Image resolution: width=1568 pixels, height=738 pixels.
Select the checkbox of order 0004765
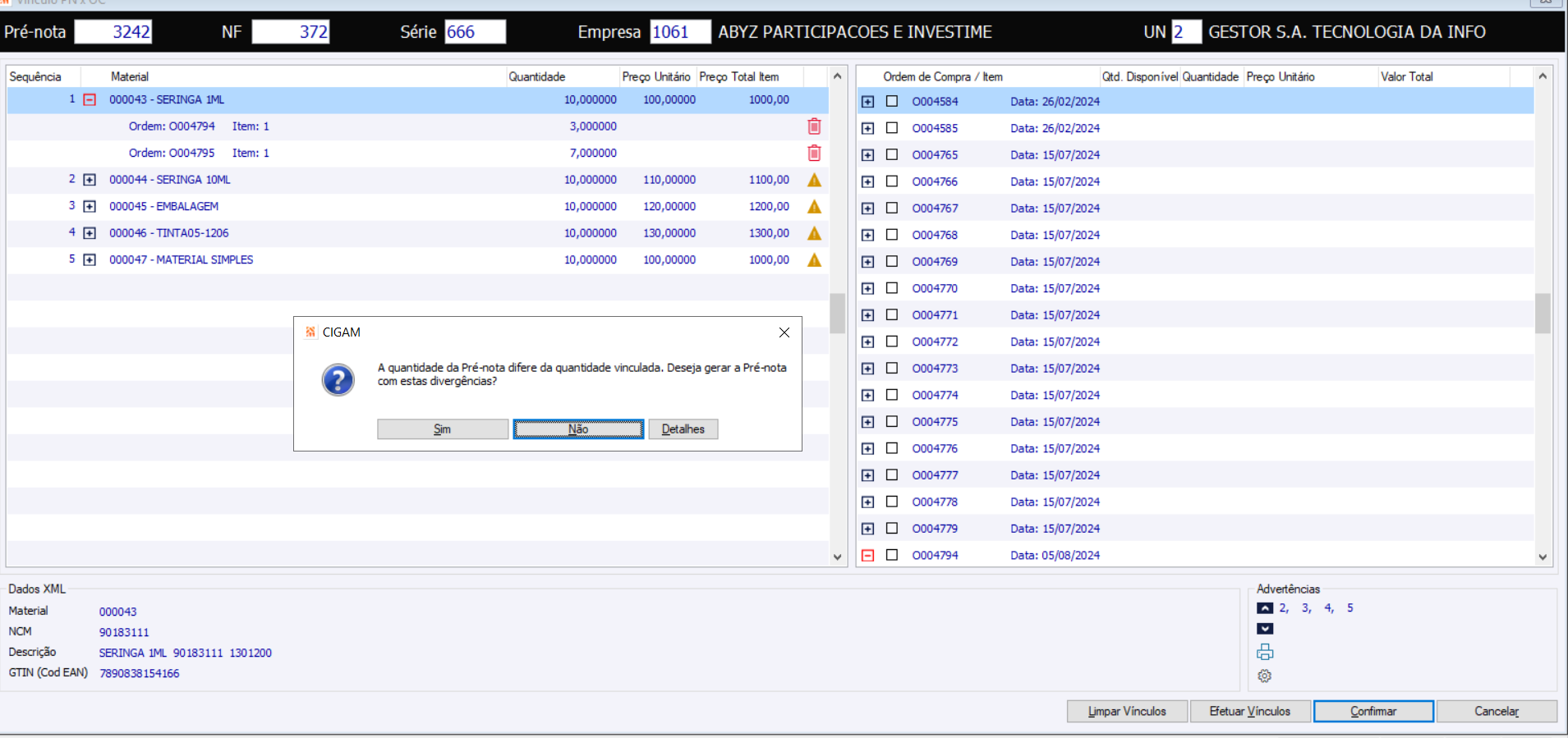click(x=892, y=155)
